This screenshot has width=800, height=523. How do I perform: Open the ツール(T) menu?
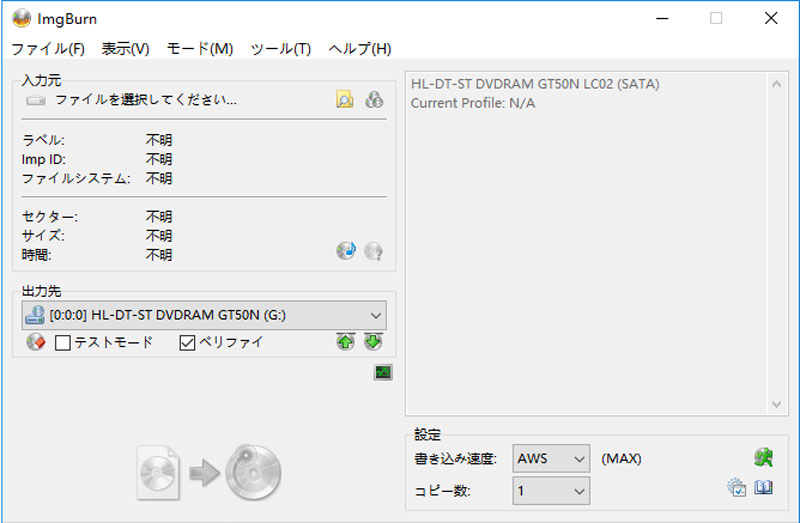[x=280, y=48]
